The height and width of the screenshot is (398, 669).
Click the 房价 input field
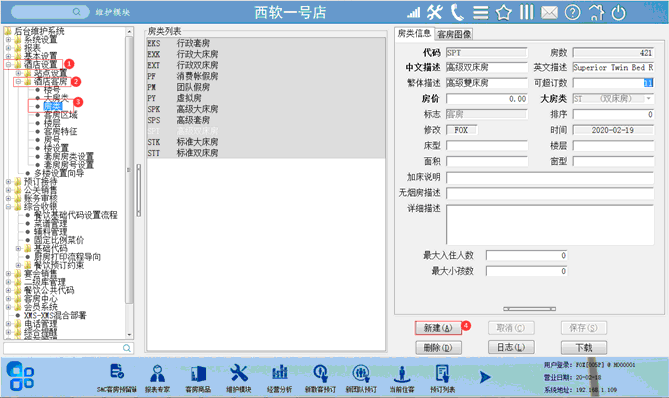point(486,99)
